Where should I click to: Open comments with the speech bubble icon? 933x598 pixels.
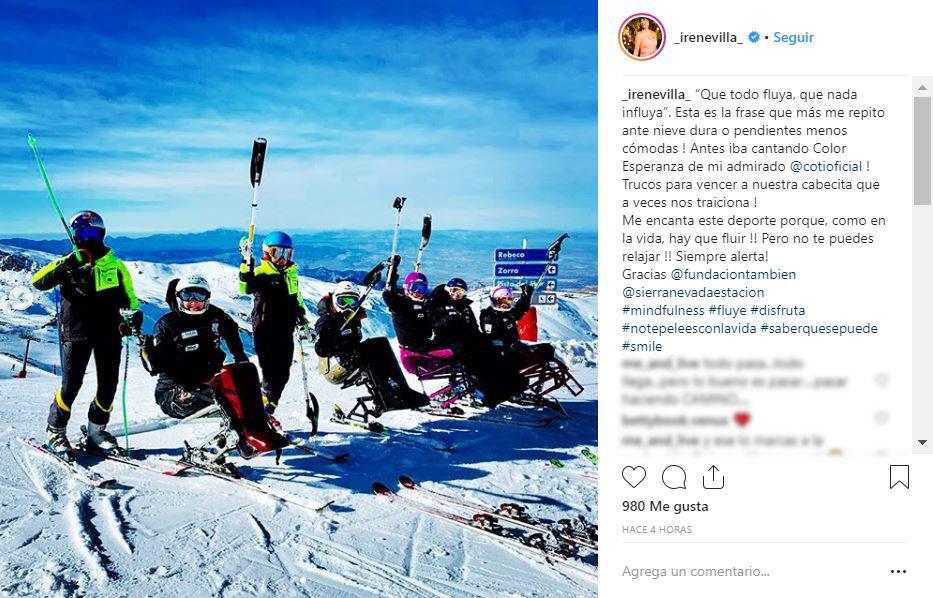[674, 477]
